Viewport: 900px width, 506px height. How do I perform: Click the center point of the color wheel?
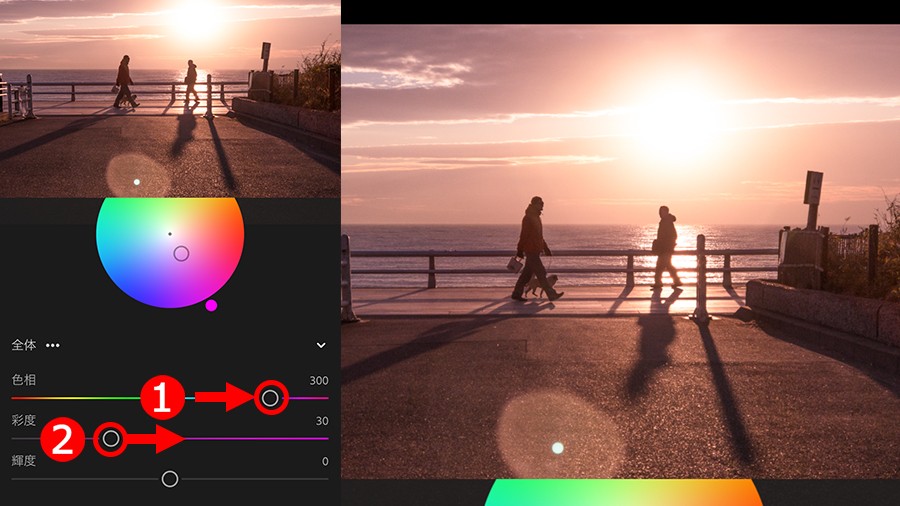(170, 234)
